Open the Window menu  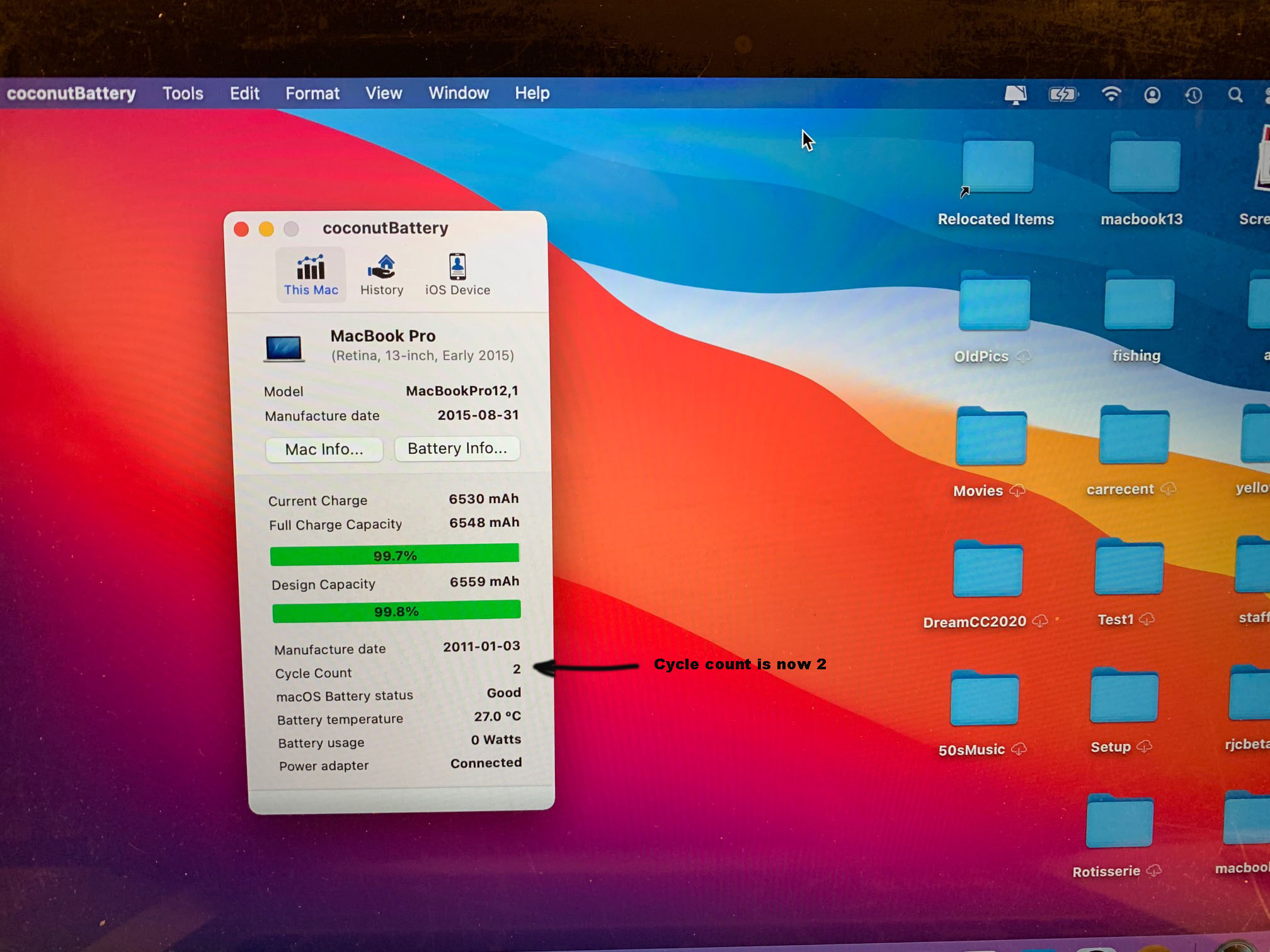459,93
